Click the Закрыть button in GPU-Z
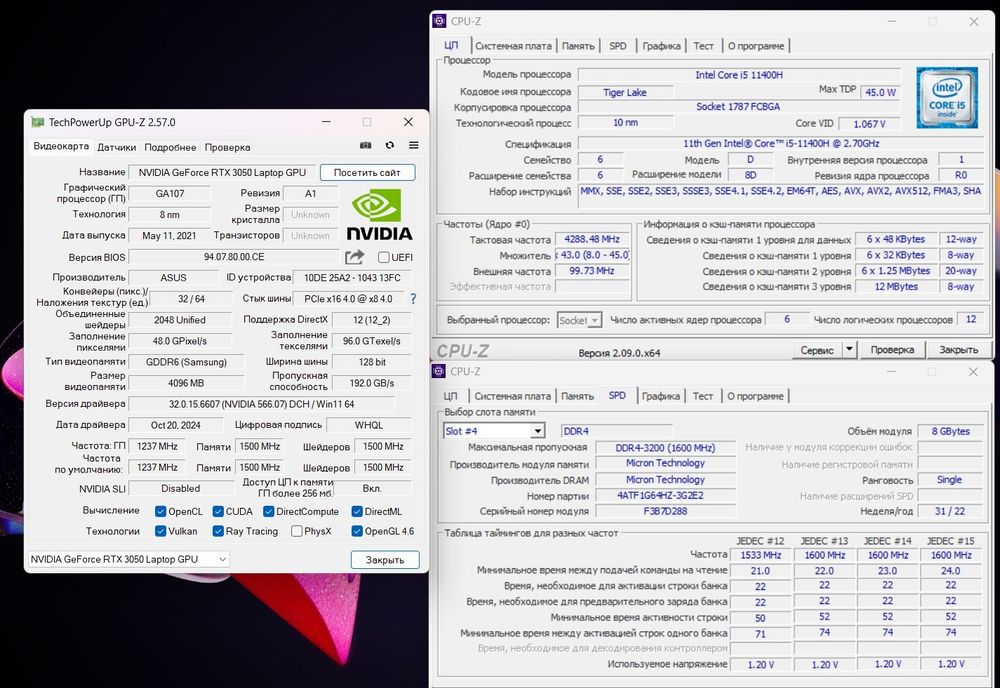This screenshot has width=1000, height=688. click(385, 560)
